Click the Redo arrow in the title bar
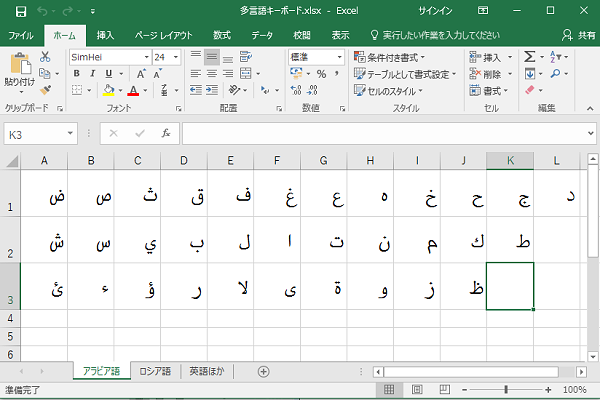 (67, 11)
